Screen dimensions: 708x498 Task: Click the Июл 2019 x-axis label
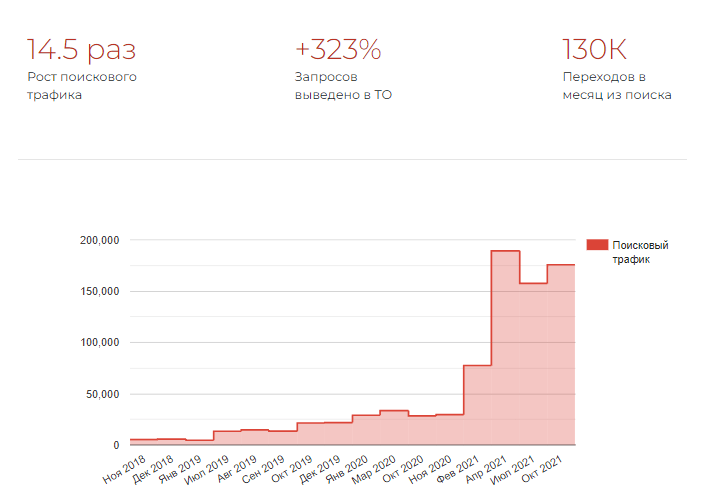pos(206,470)
